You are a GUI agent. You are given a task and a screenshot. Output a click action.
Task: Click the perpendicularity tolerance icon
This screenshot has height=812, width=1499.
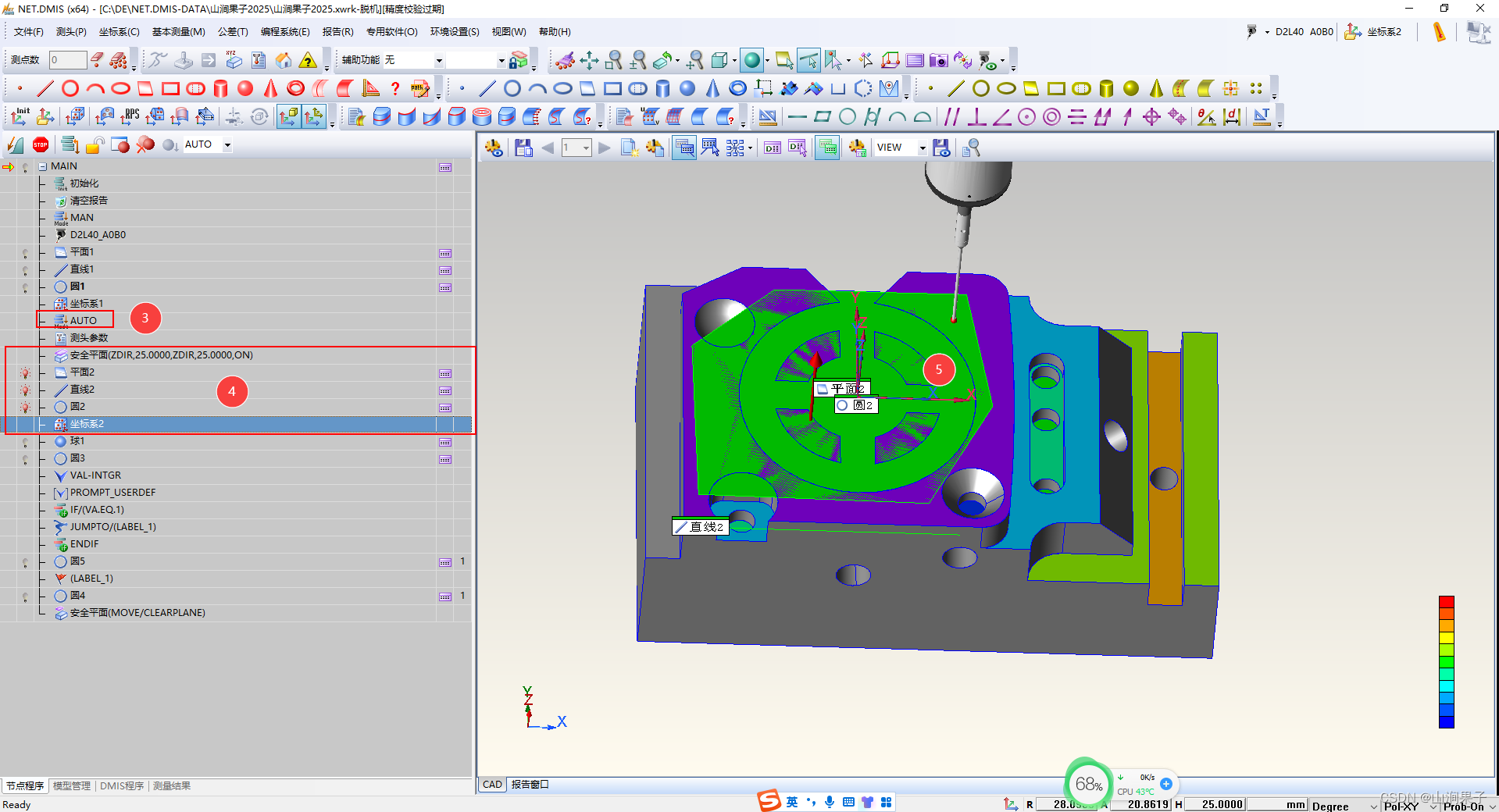[976, 116]
